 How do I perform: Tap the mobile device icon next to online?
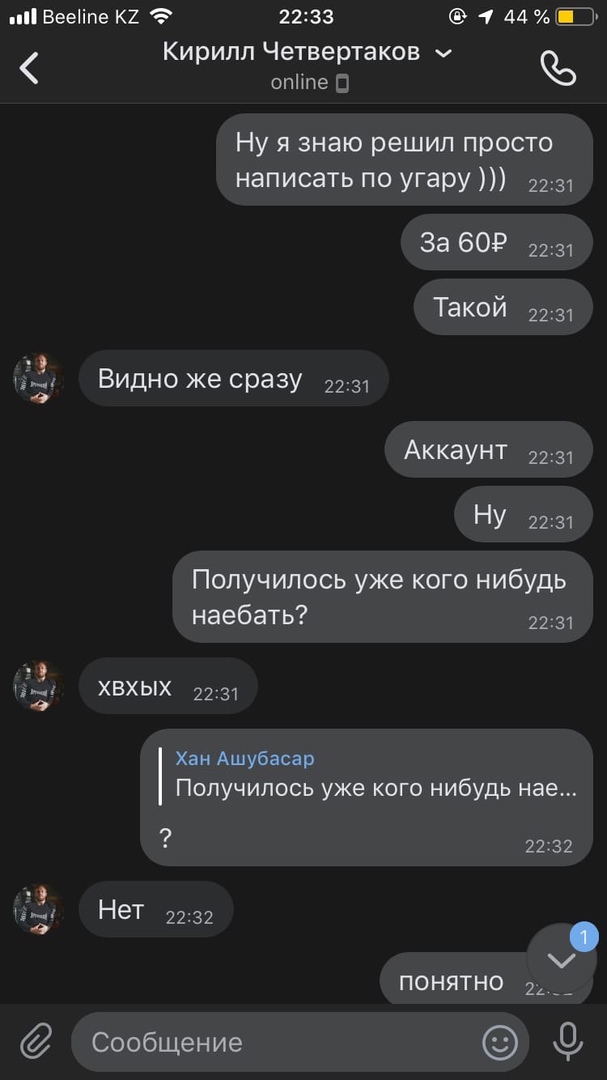coord(342,83)
